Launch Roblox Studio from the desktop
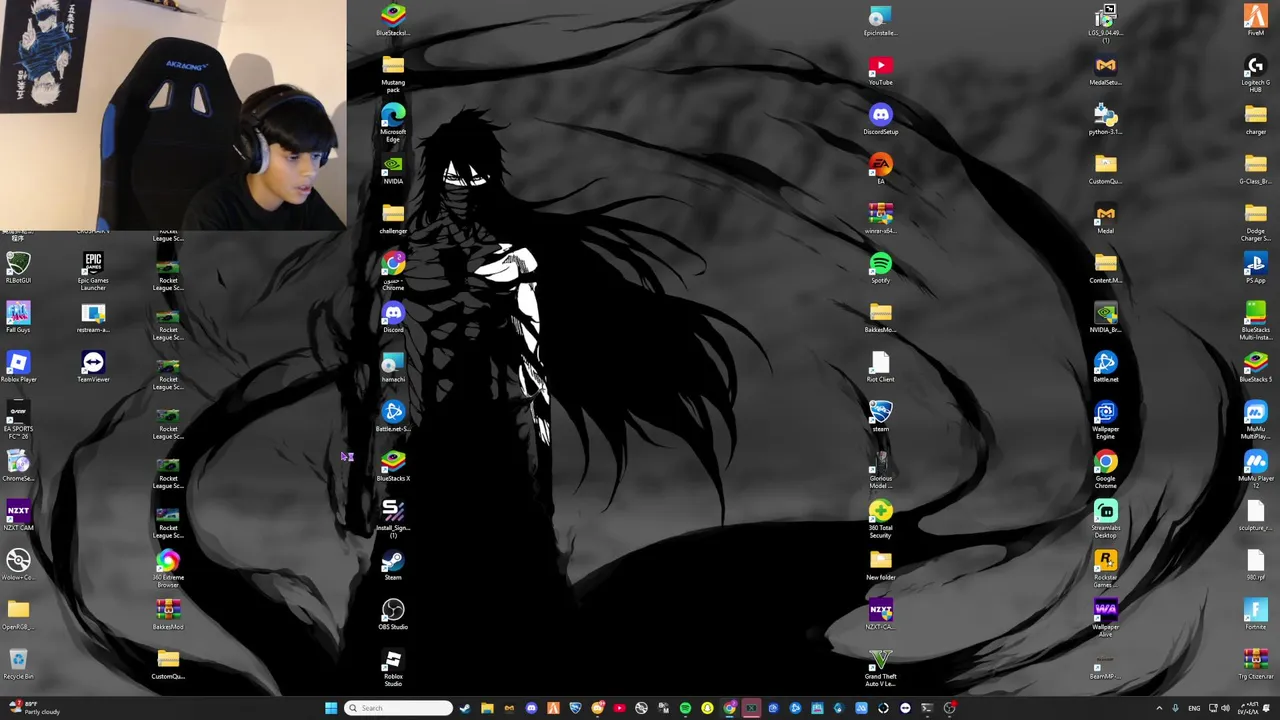The height and width of the screenshot is (720, 1280). pos(393,667)
